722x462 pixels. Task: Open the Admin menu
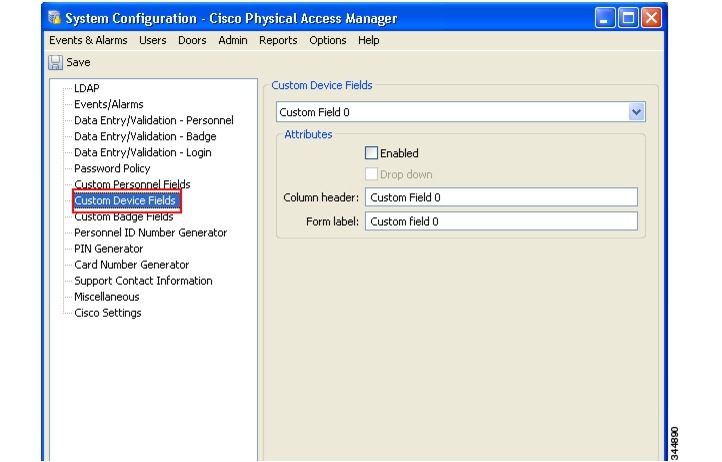click(233, 40)
